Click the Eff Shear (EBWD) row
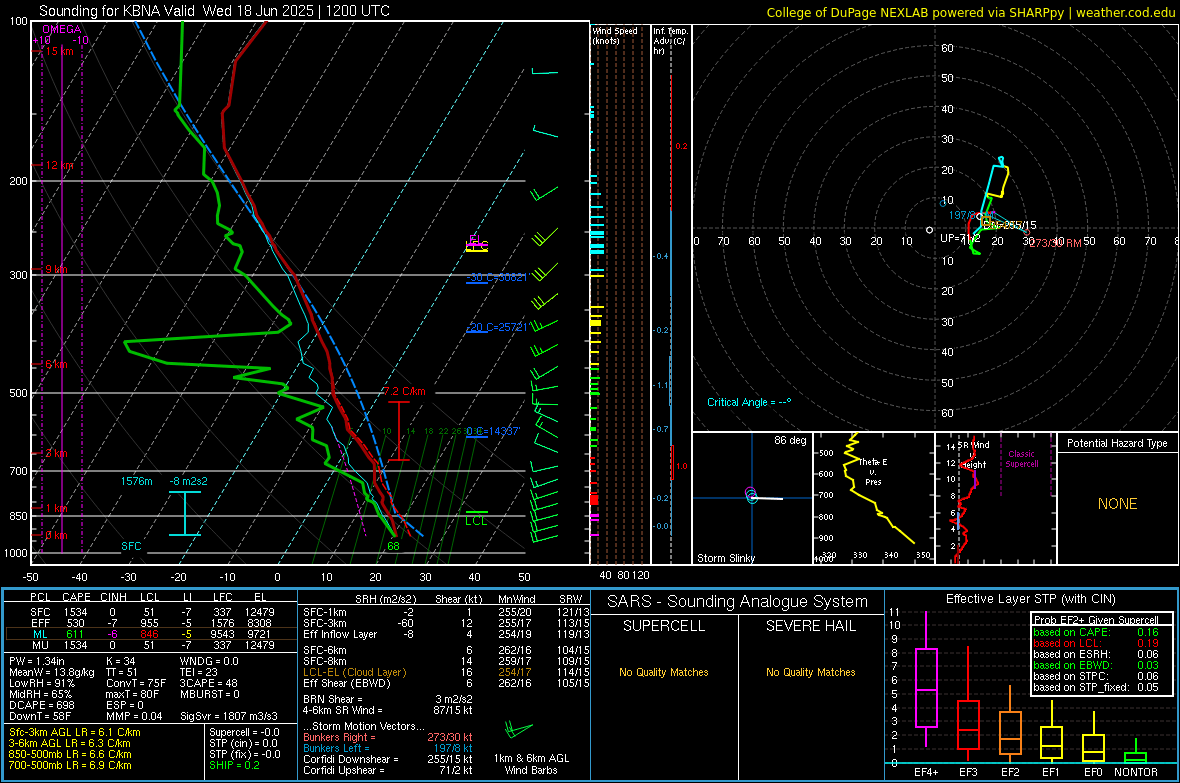The image size is (1180, 783). (446, 683)
